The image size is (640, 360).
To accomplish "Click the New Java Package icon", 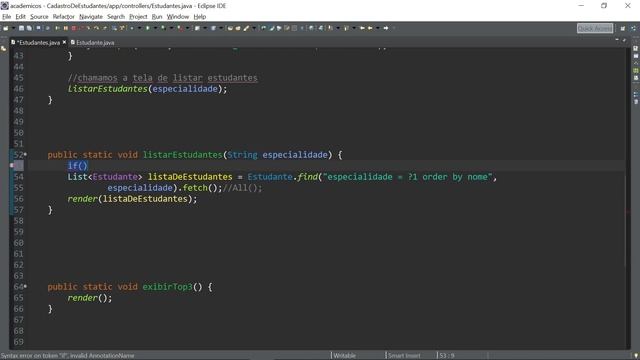I will tap(197, 28).
